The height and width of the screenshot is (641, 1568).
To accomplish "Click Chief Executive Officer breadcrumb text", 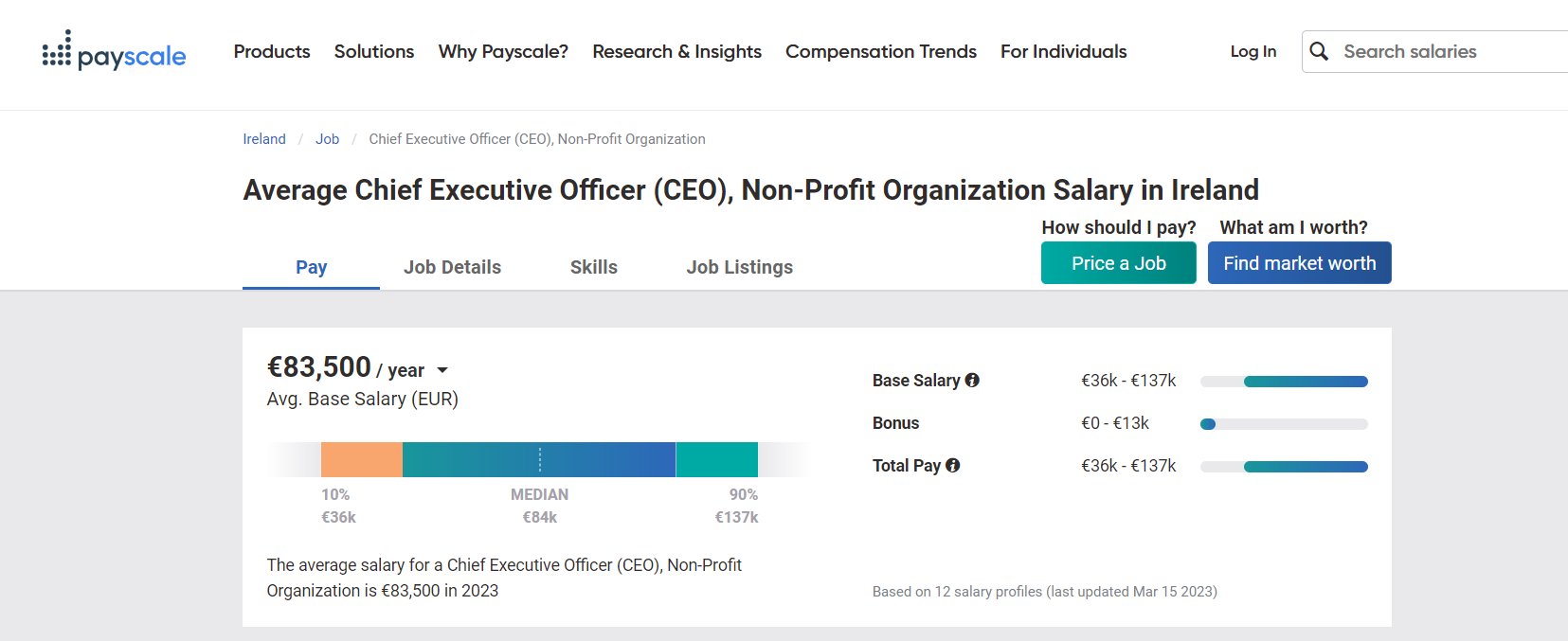I will pyautogui.click(x=537, y=139).
